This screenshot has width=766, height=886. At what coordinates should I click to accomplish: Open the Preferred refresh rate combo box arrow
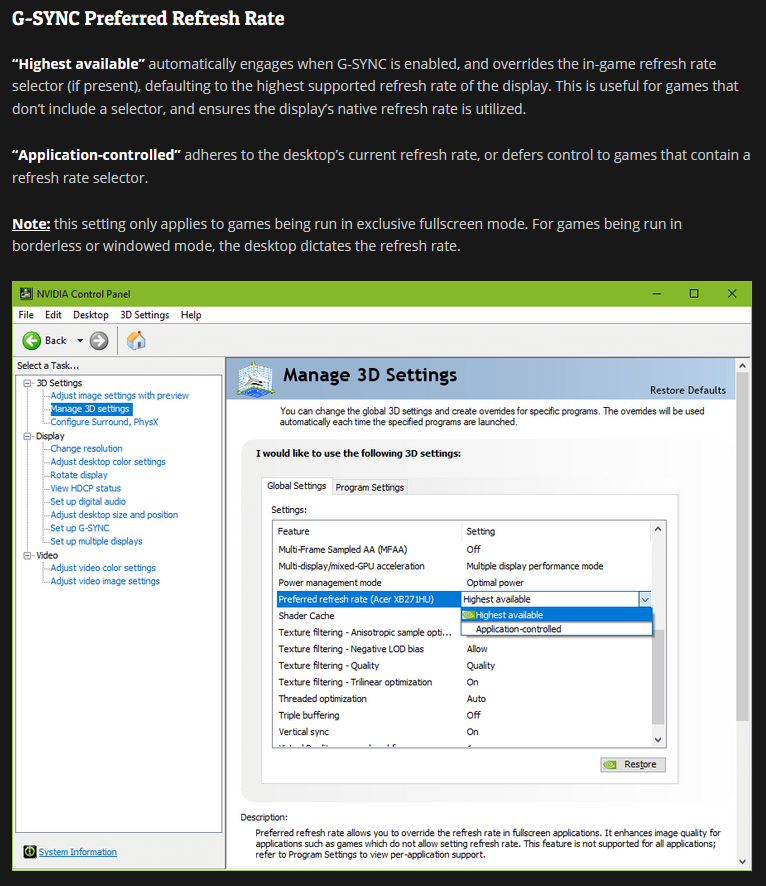coord(645,599)
